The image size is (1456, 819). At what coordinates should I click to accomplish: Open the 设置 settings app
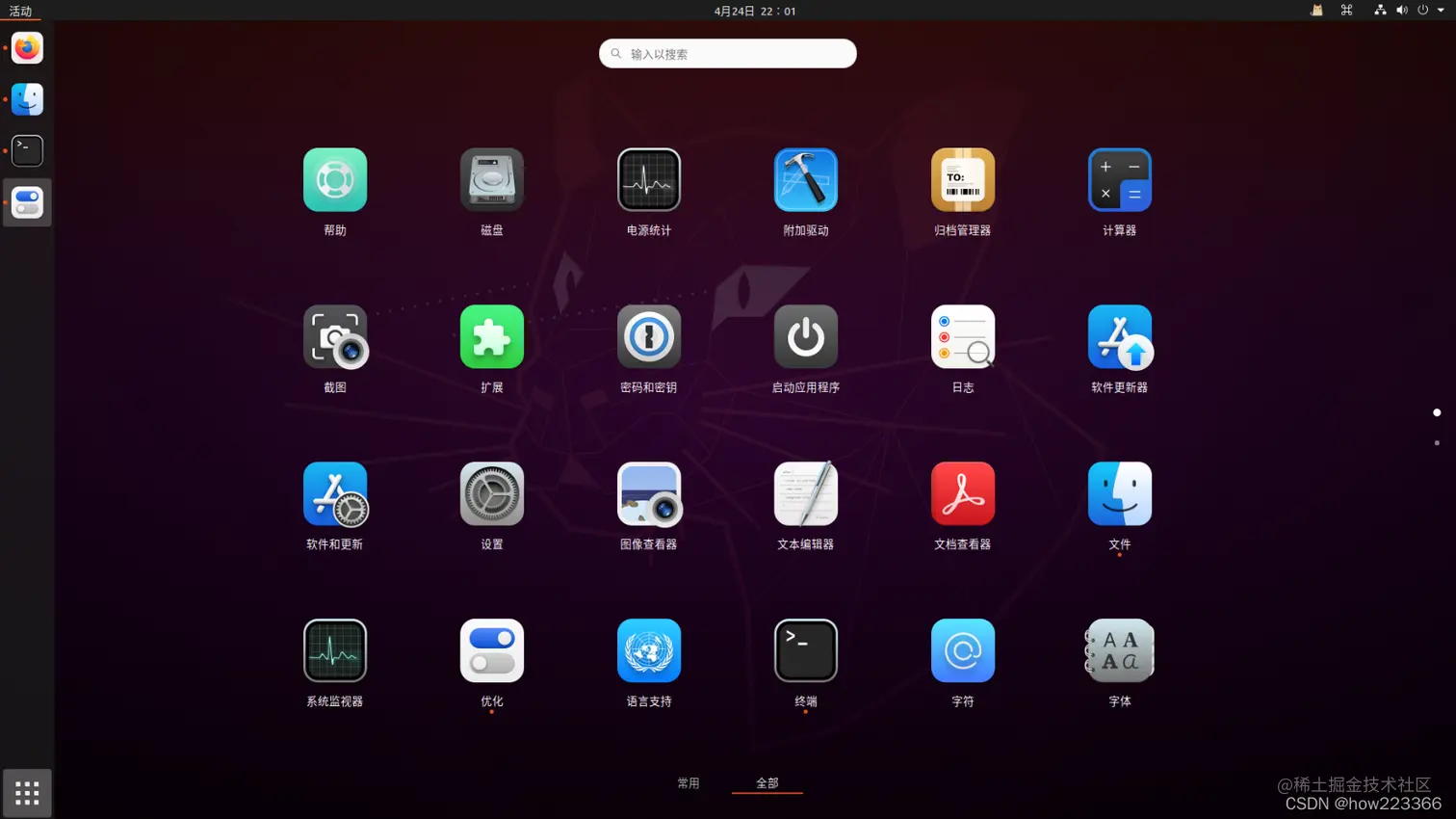click(x=492, y=494)
